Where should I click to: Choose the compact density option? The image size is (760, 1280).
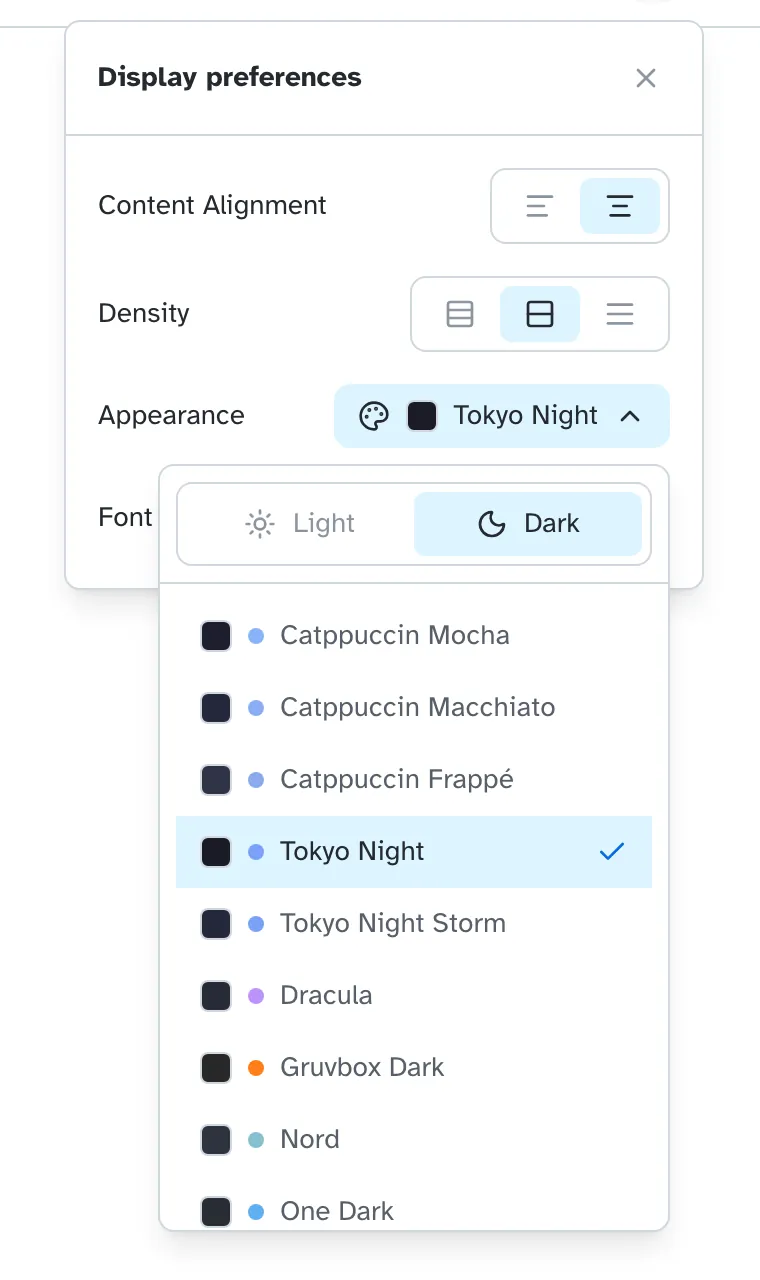tap(460, 314)
